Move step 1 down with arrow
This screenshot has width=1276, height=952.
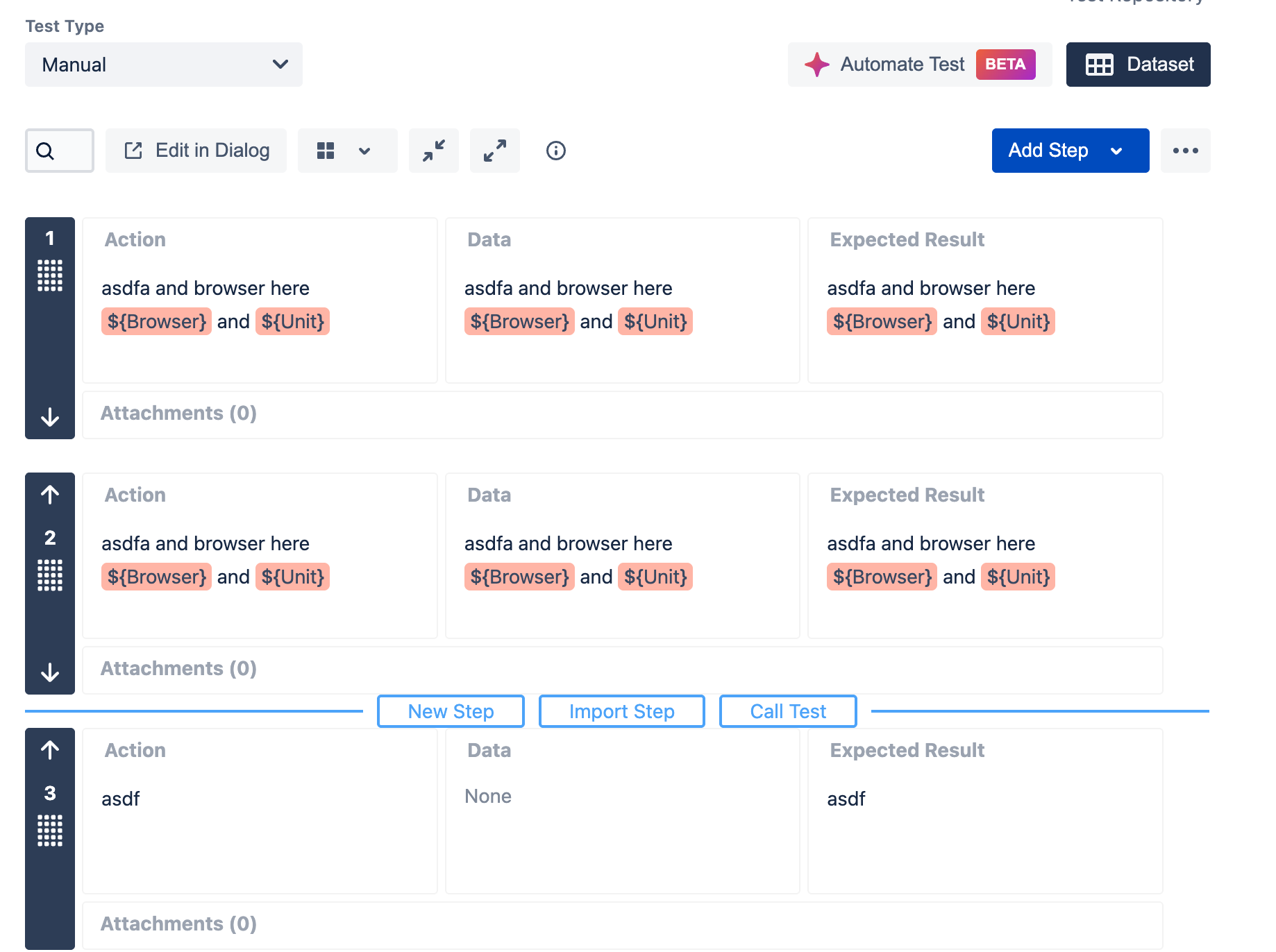pyautogui.click(x=50, y=417)
